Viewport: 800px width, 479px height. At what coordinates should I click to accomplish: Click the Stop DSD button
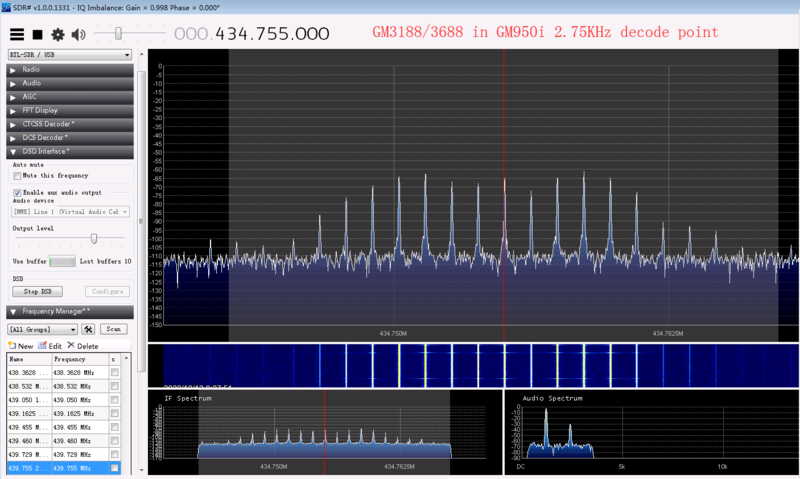click(38, 292)
